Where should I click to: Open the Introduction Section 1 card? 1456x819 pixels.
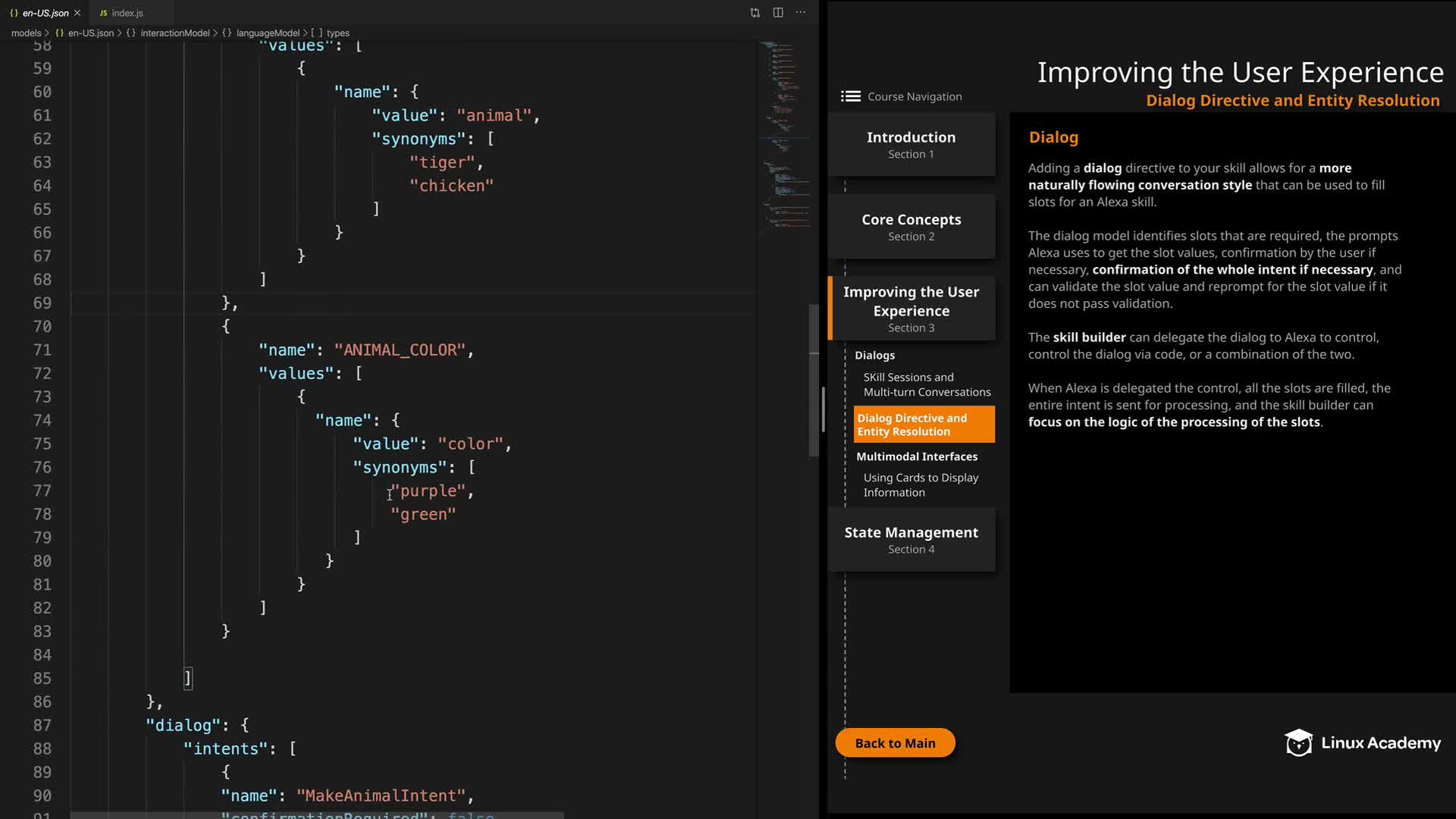click(x=911, y=145)
